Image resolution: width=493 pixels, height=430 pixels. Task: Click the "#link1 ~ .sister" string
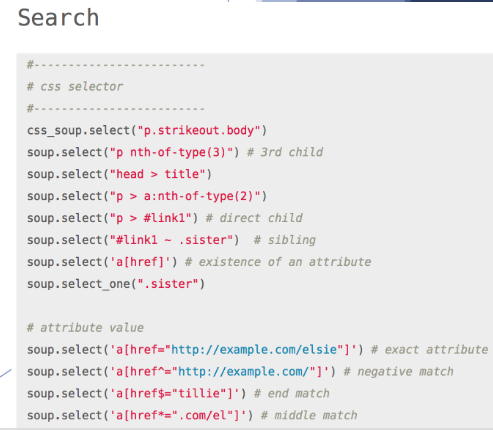coord(171,240)
